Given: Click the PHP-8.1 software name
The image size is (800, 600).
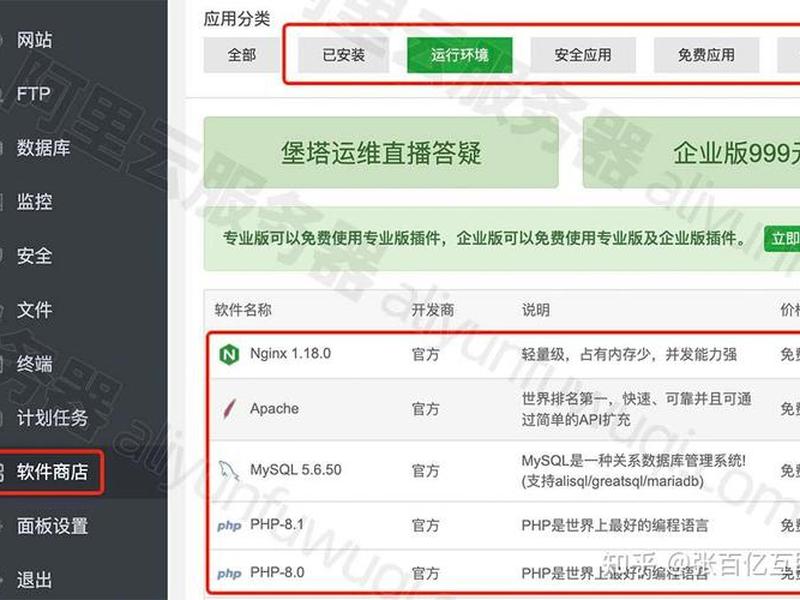Looking at the screenshot, I should (277, 524).
